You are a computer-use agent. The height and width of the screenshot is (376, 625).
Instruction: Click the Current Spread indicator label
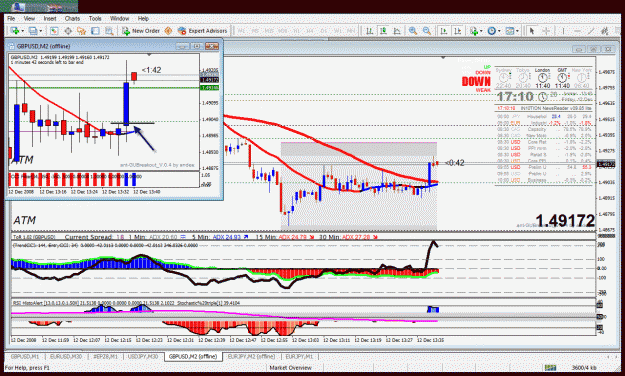(x=94, y=237)
